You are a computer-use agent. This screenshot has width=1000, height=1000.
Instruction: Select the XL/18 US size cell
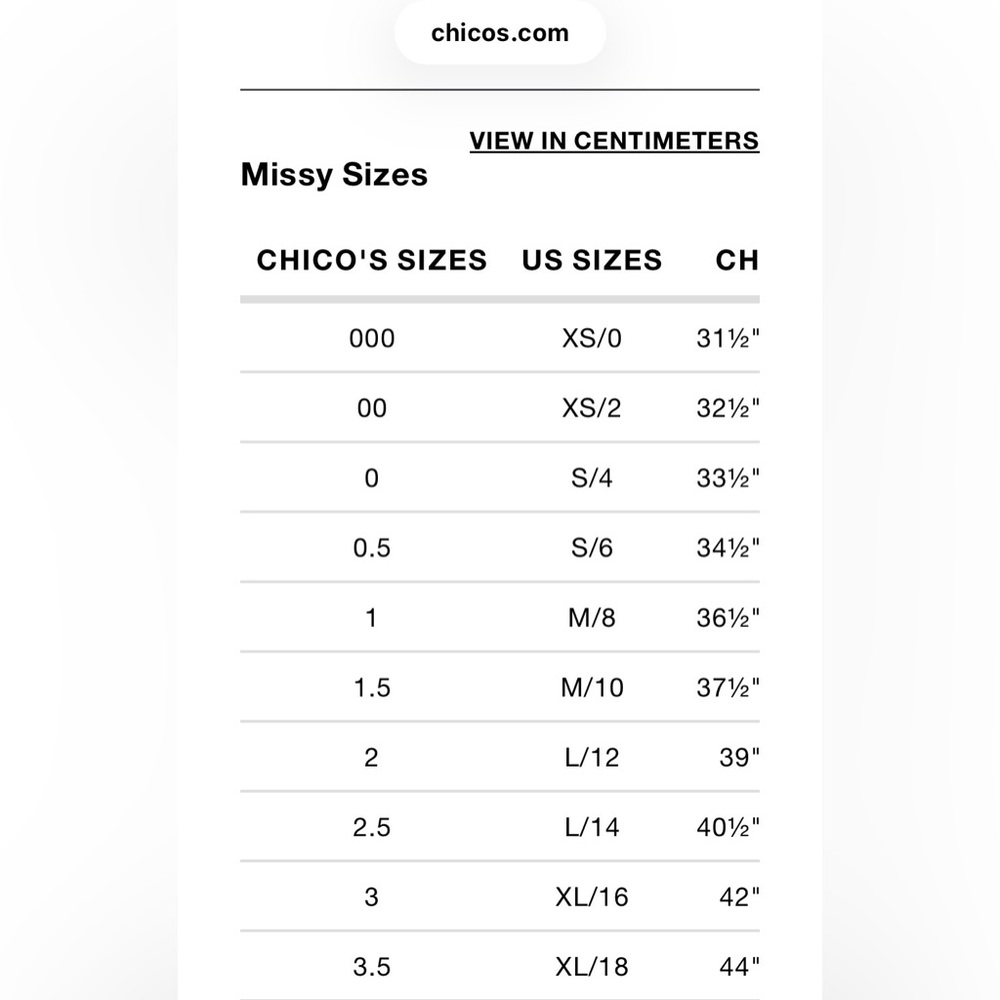[x=592, y=967]
